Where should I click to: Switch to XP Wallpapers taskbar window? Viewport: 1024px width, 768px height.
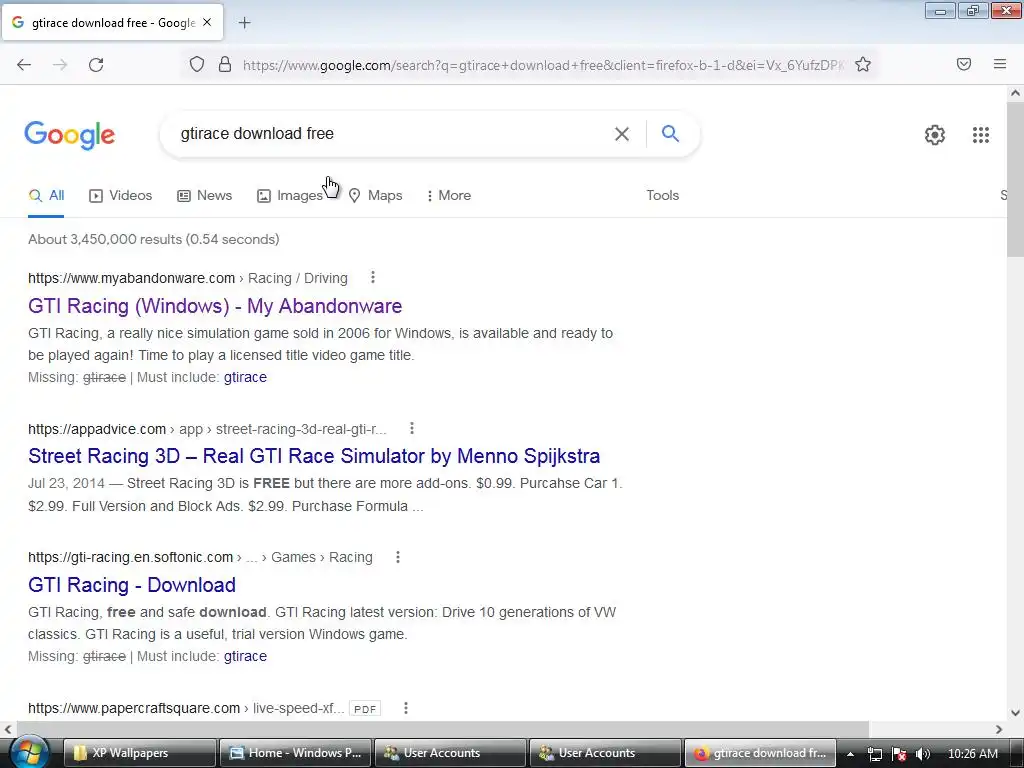[140, 753]
